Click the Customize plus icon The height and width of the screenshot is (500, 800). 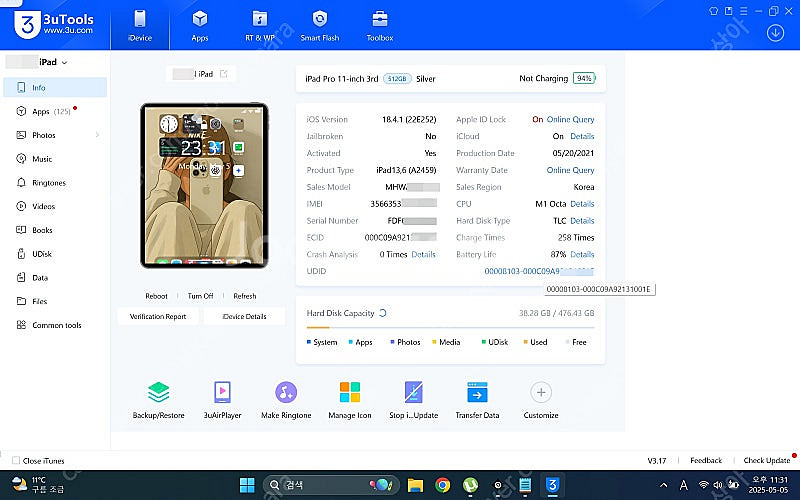[541, 392]
